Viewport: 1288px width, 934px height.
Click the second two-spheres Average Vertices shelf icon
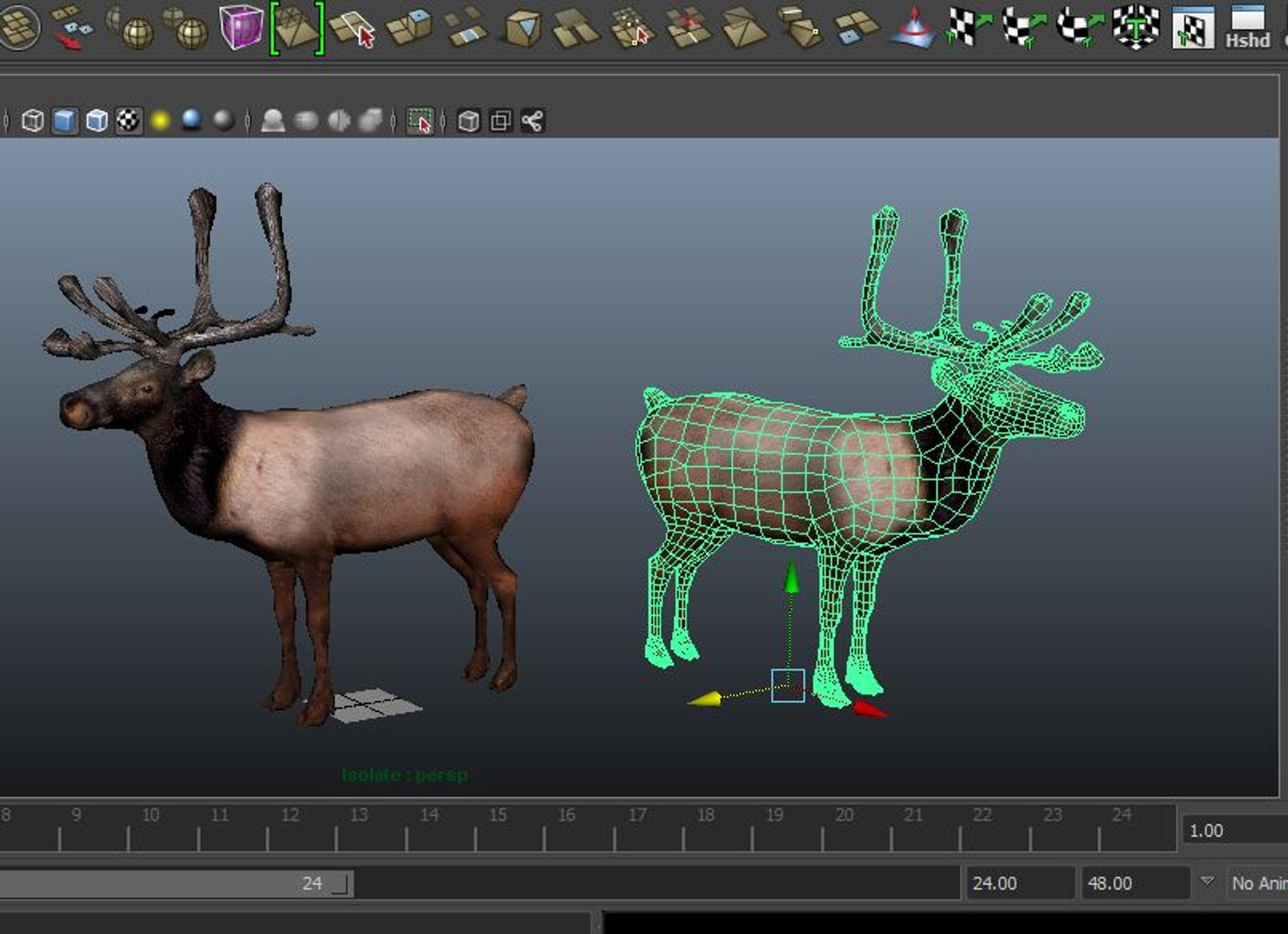pyautogui.click(x=185, y=26)
